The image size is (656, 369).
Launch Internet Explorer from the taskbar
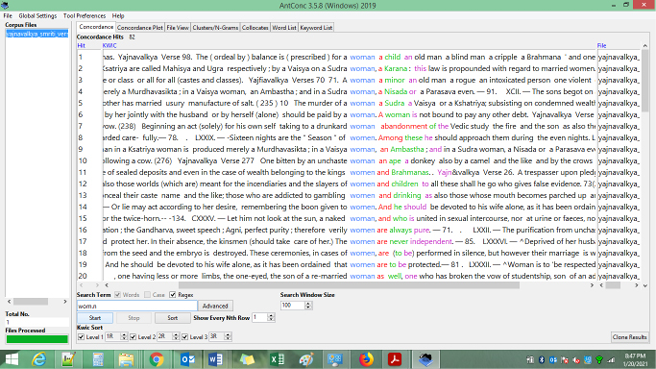(x=39, y=359)
